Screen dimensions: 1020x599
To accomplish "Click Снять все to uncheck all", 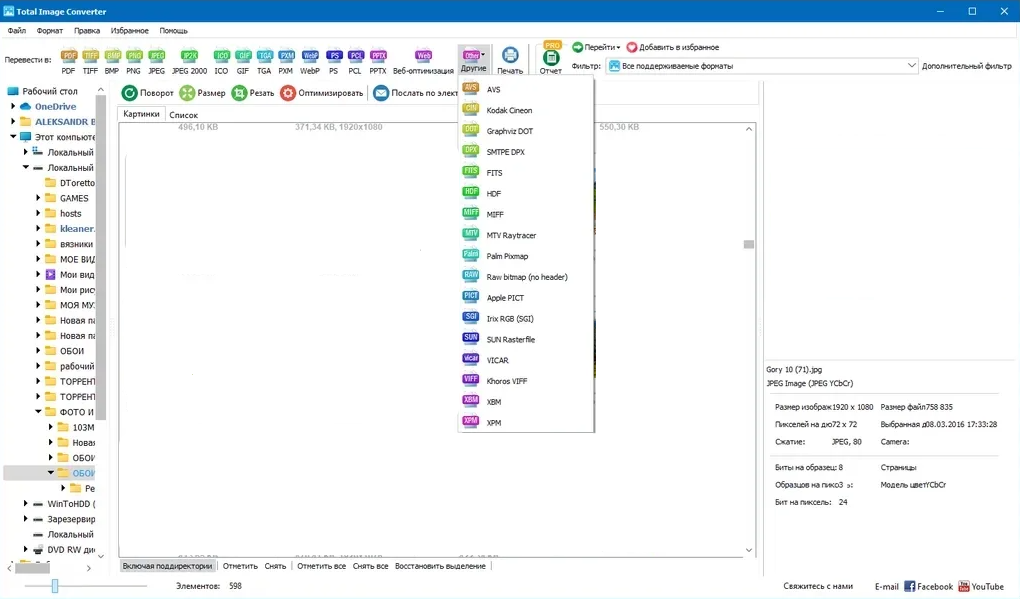I will pos(370,566).
